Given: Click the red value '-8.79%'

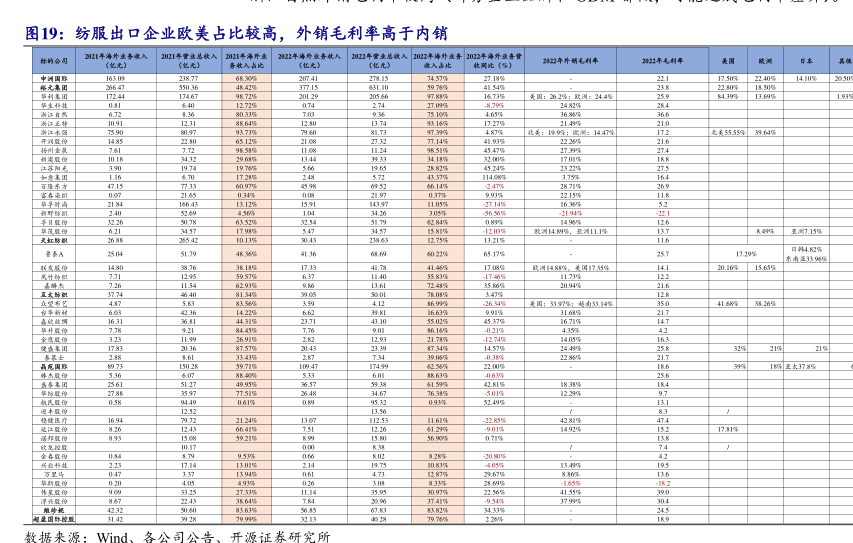Looking at the screenshot, I should [x=494, y=106].
